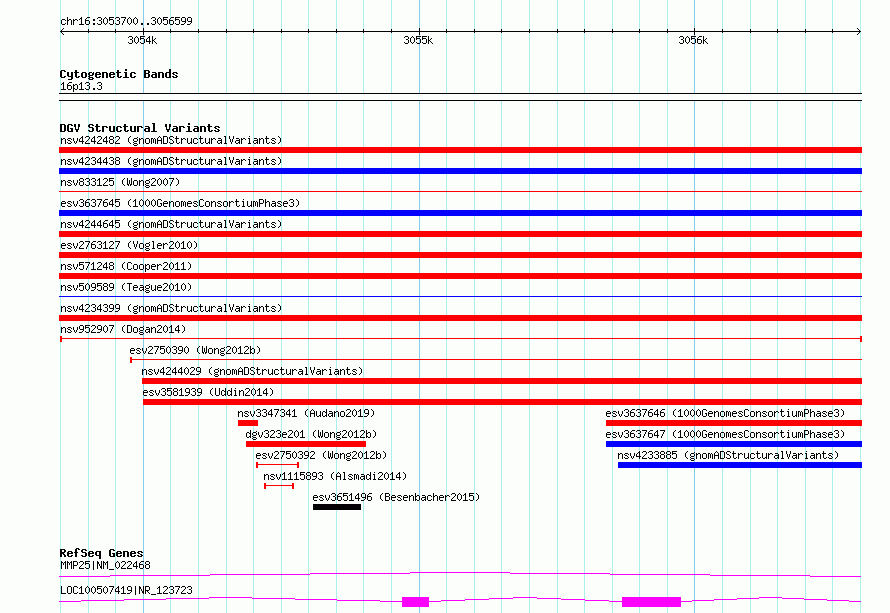Select the red bar of nsv4244029
The width and height of the screenshot is (890, 613).
point(502,381)
